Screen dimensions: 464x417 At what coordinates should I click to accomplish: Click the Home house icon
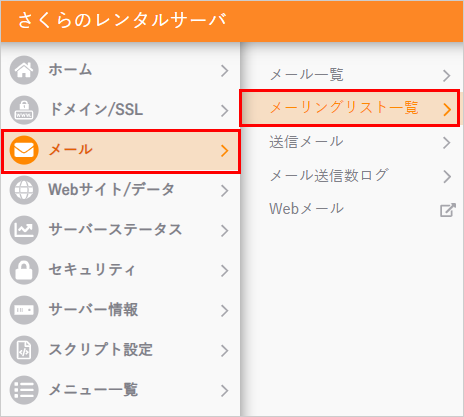[x=24, y=70]
